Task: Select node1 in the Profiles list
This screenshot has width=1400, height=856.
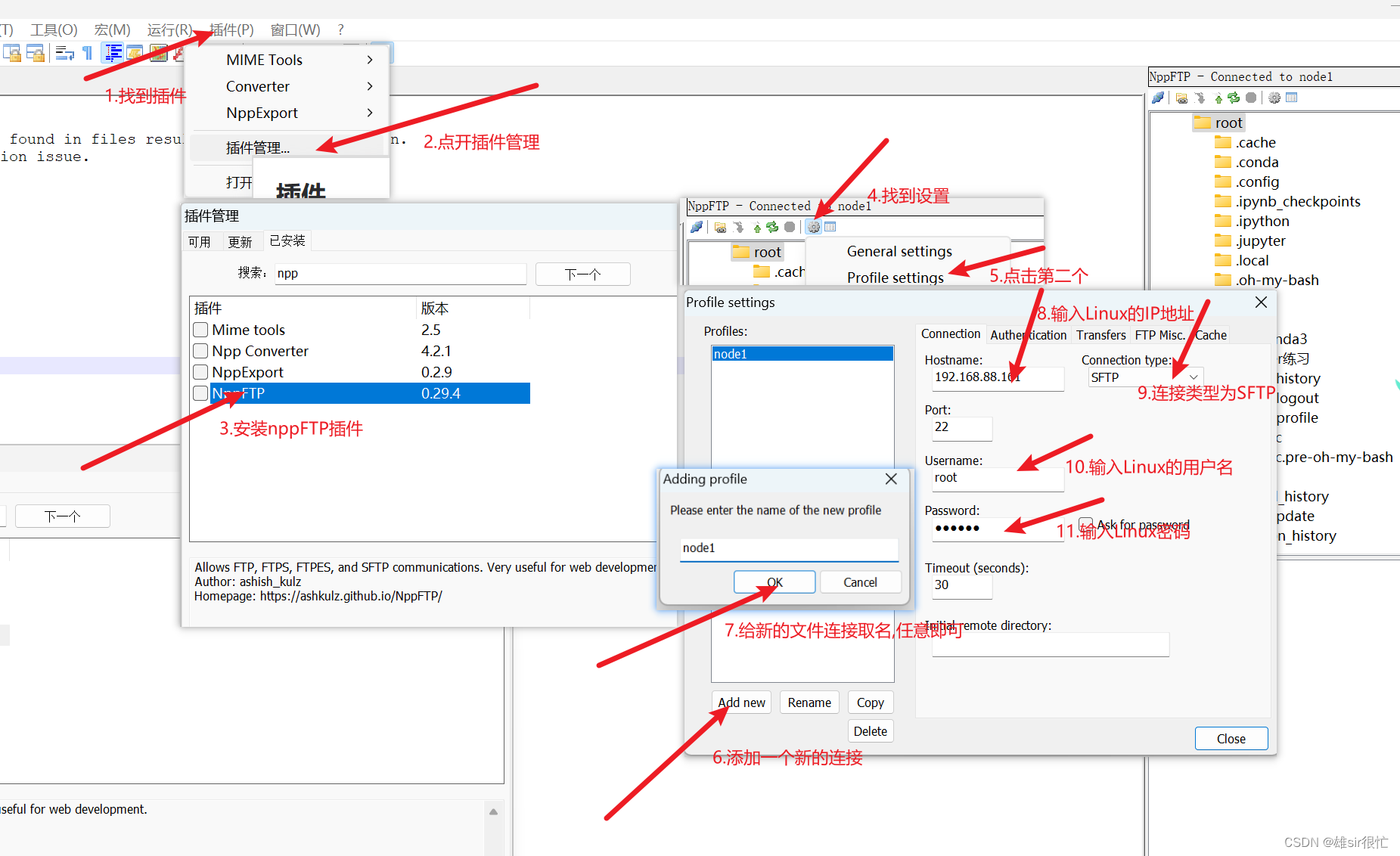Action: click(x=802, y=354)
